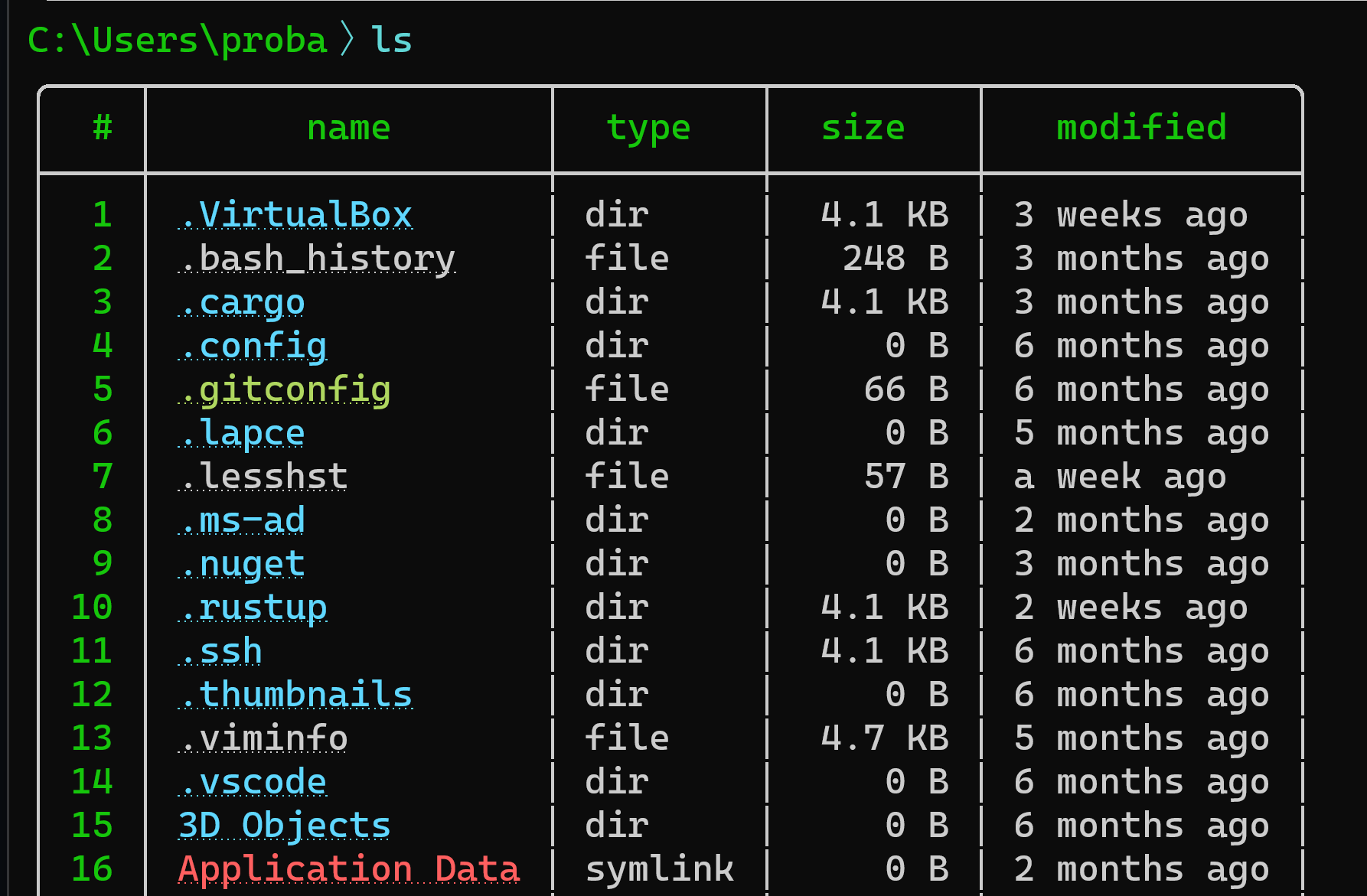This screenshot has width=1367, height=896.
Task: Open the .lesshst file link
Action: [263, 477]
